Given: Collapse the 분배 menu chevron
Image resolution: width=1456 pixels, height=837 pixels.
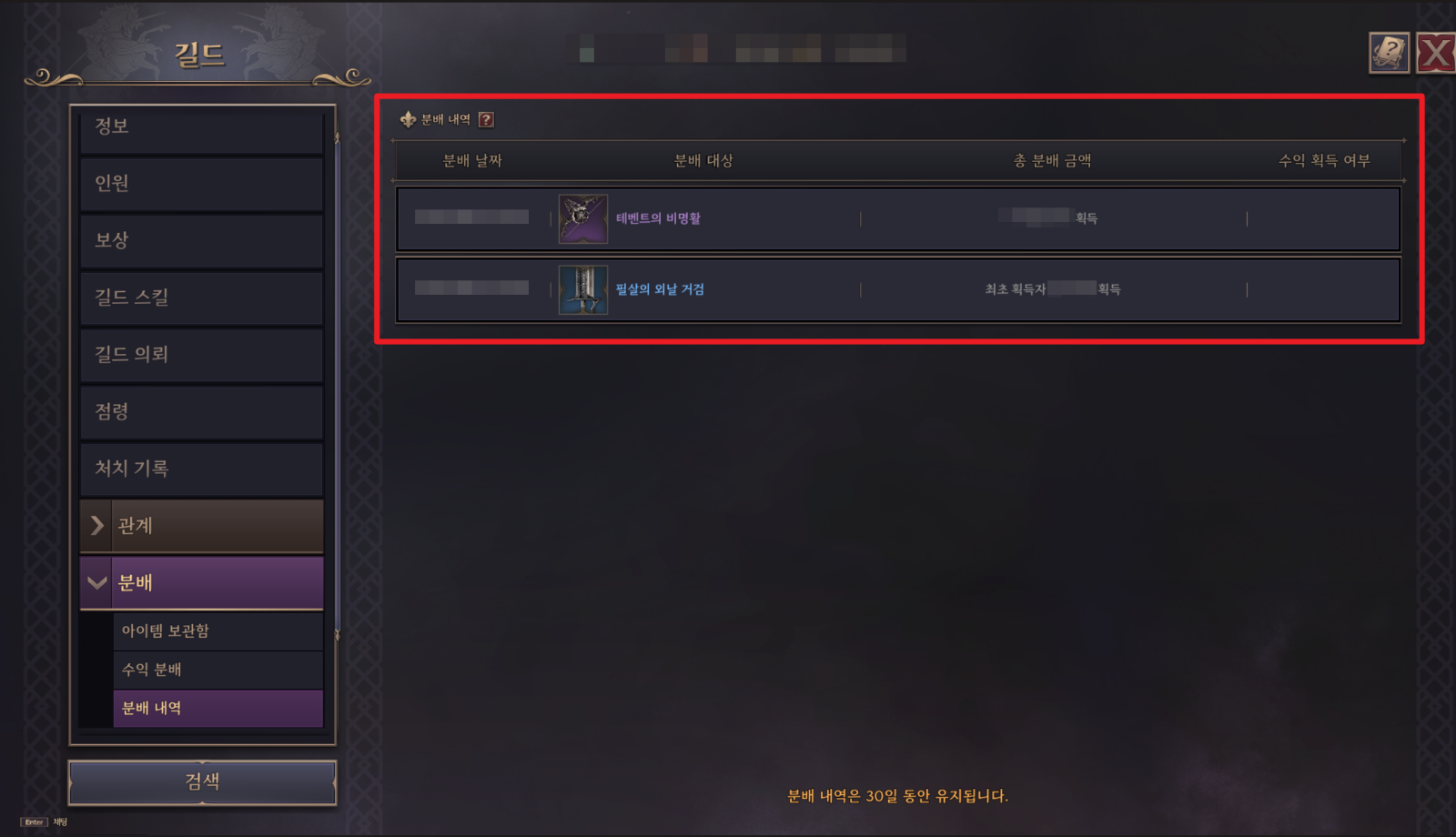Looking at the screenshot, I should coord(96,583).
